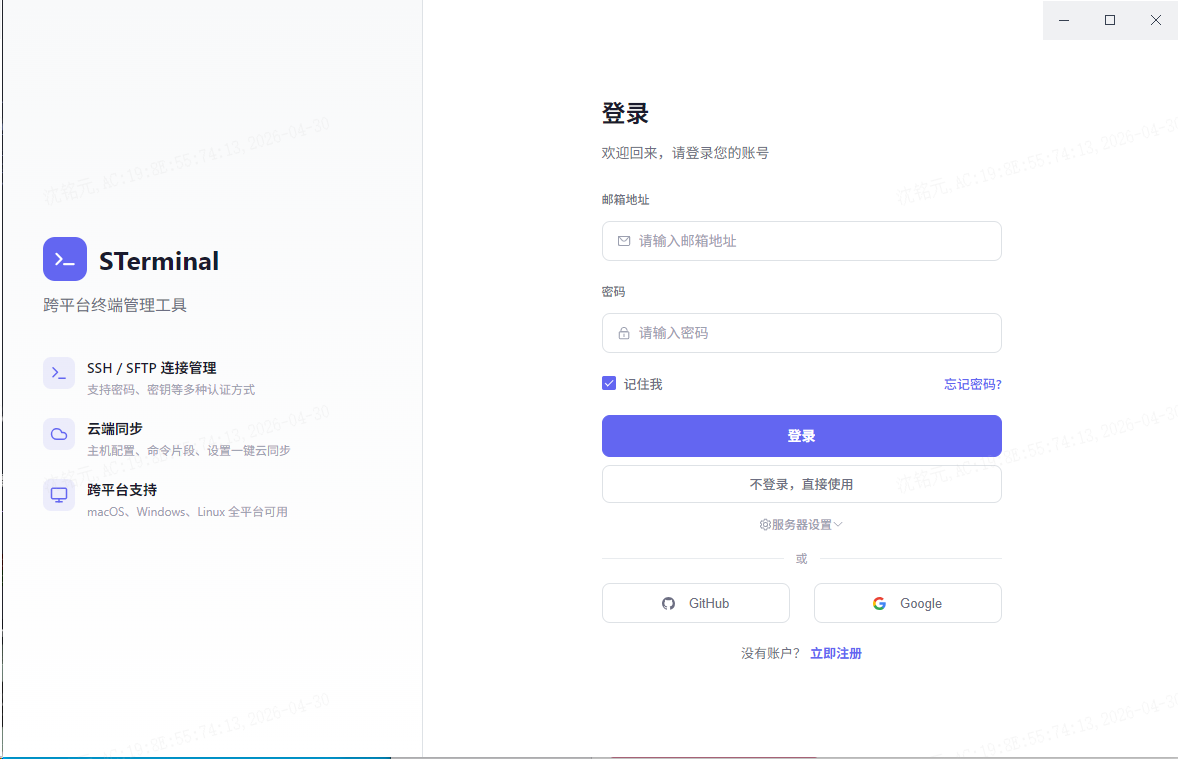
Task: Click the macOS、Windows、Linux 全平台可用 text
Action: pos(187,511)
